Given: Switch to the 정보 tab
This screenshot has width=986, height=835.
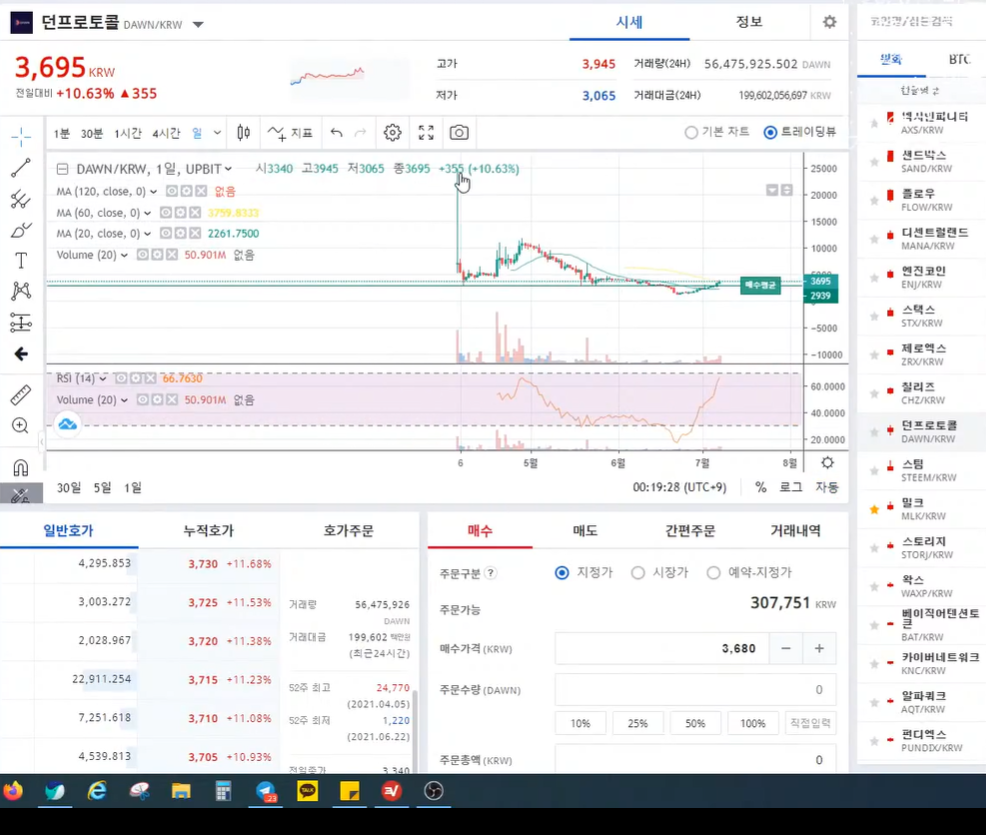Looking at the screenshot, I should coord(749,22).
